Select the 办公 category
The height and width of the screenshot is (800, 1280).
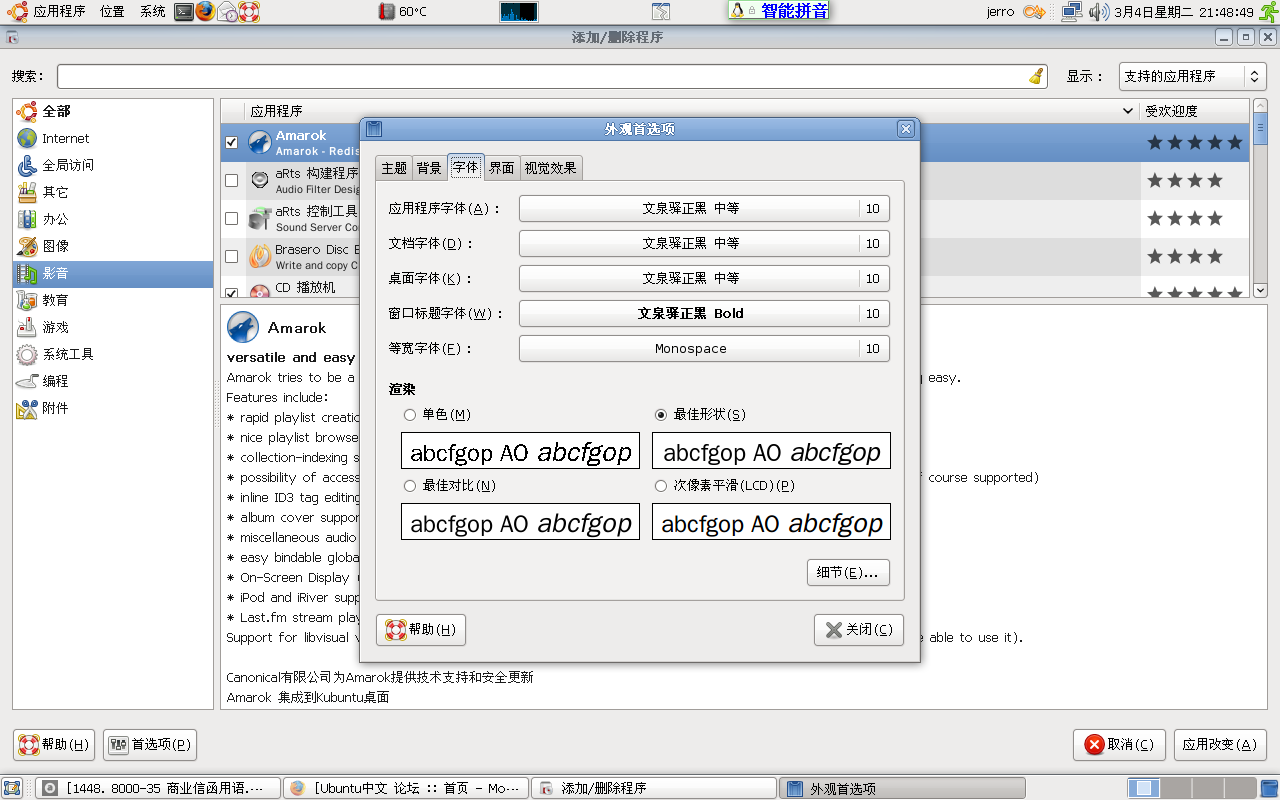pyautogui.click(x=113, y=219)
